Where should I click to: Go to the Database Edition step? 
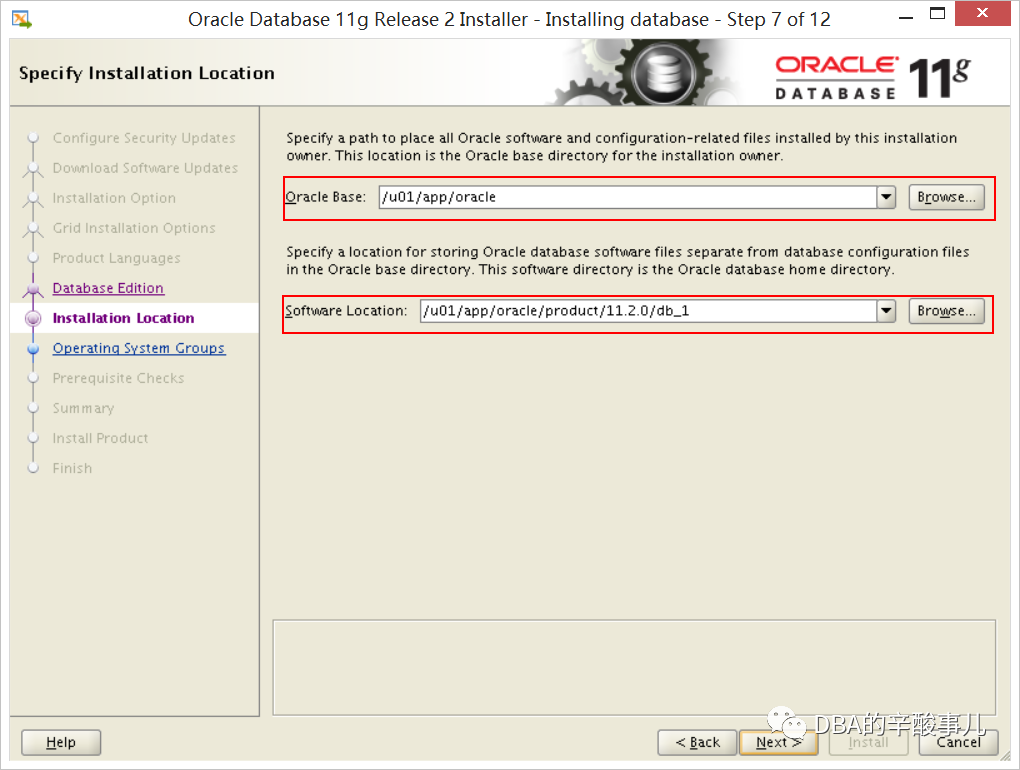click(x=108, y=288)
